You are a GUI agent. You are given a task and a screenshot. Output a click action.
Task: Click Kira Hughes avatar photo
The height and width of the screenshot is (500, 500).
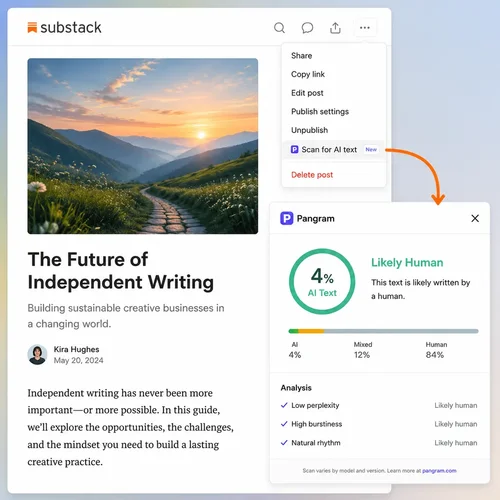(x=37, y=354)
